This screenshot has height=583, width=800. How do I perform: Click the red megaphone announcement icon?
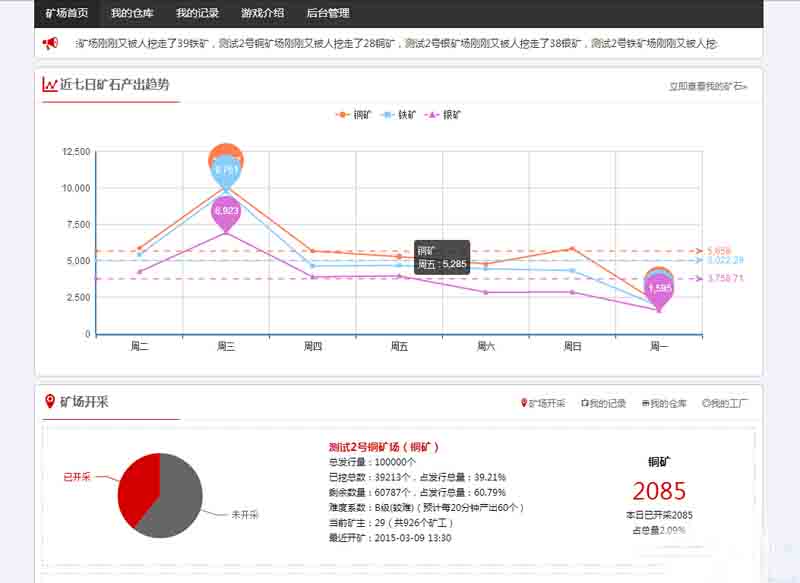pyautogui.click(x=50, y=43)
